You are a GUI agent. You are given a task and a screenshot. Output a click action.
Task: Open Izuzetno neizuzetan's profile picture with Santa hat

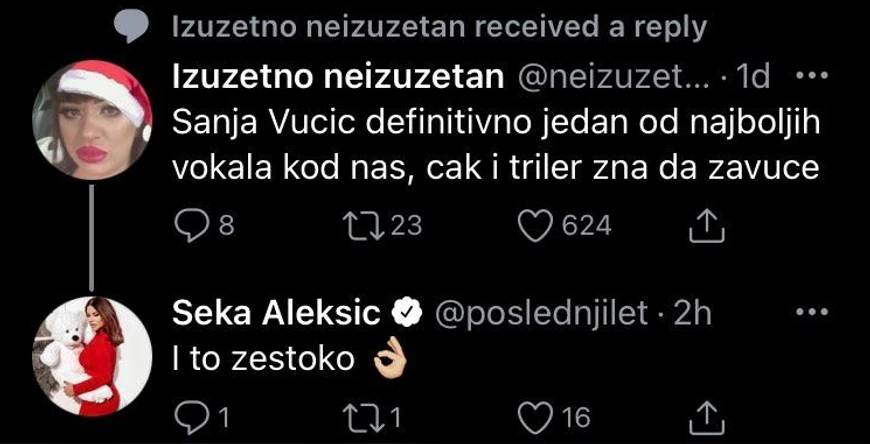tap(92, 120)
